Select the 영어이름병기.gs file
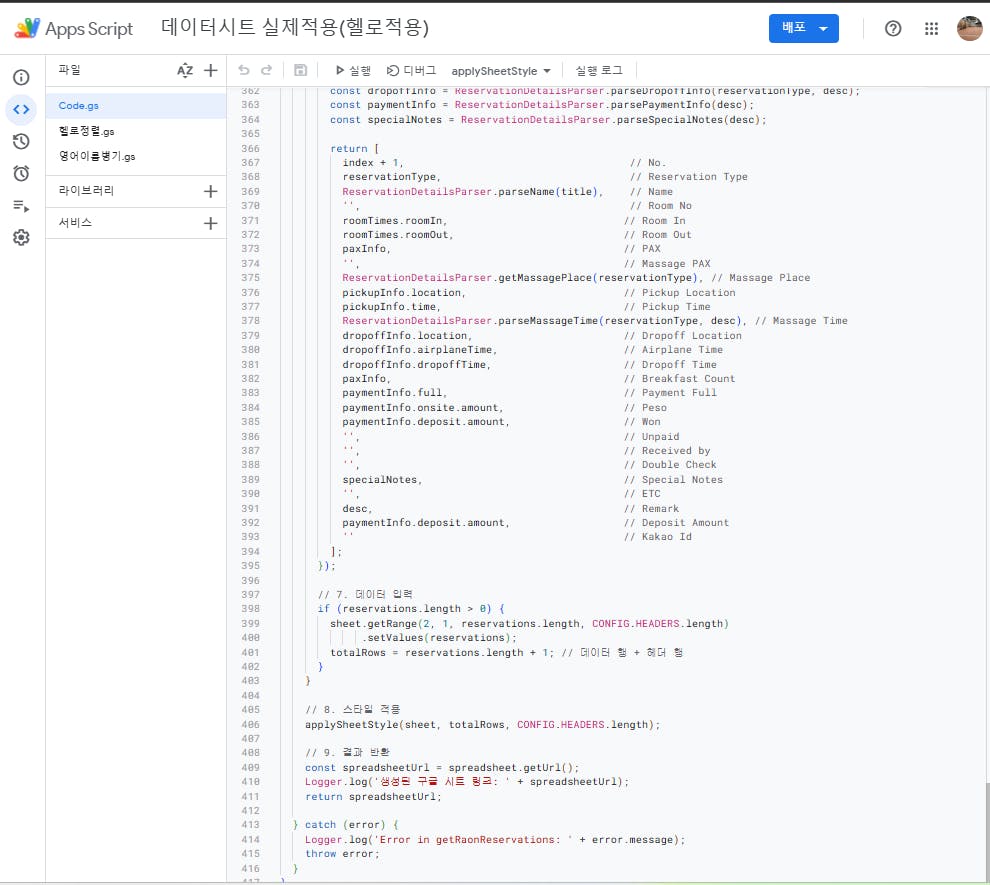The width and height of the screenshot is (990, 885). [136, 157]
